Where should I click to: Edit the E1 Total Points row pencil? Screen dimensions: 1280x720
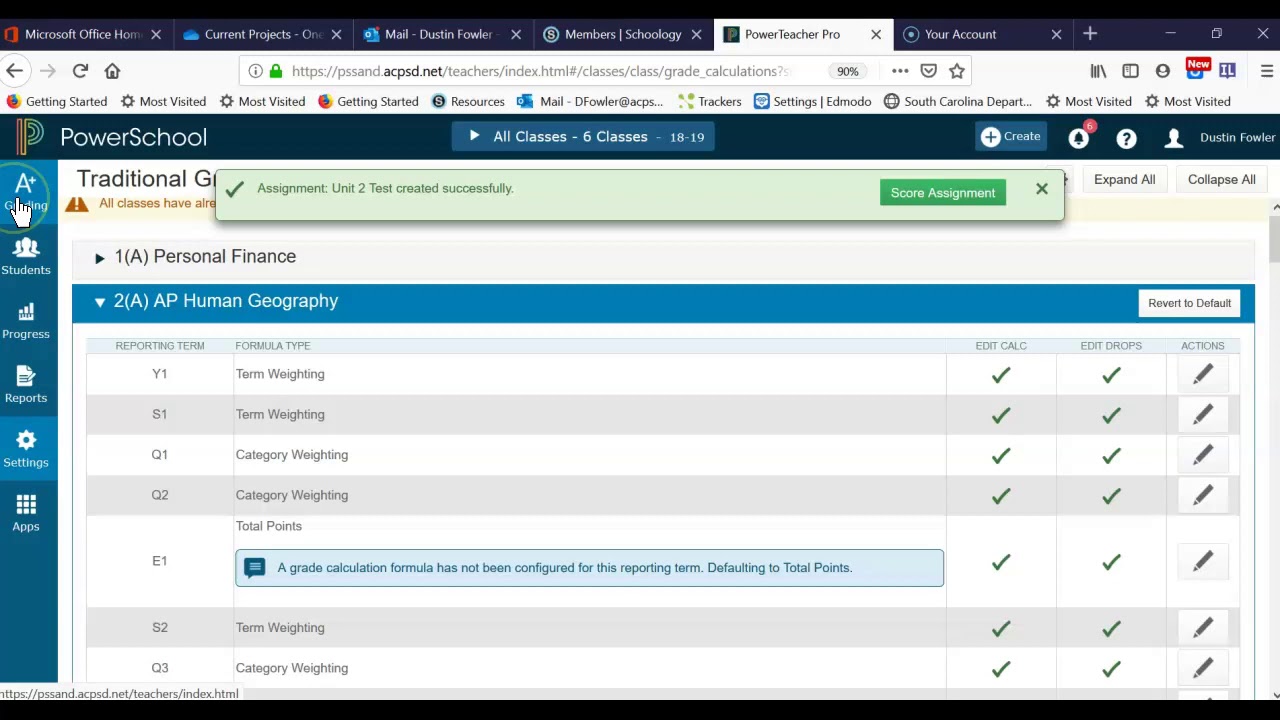(x=1203, y=561)
